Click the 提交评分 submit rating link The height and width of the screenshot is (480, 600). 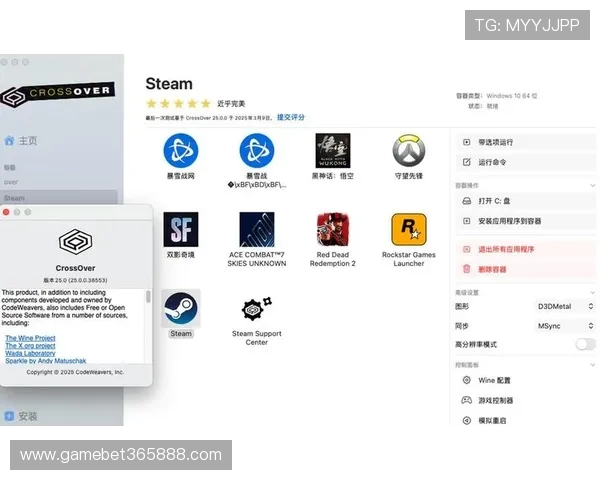coord(290,118)
